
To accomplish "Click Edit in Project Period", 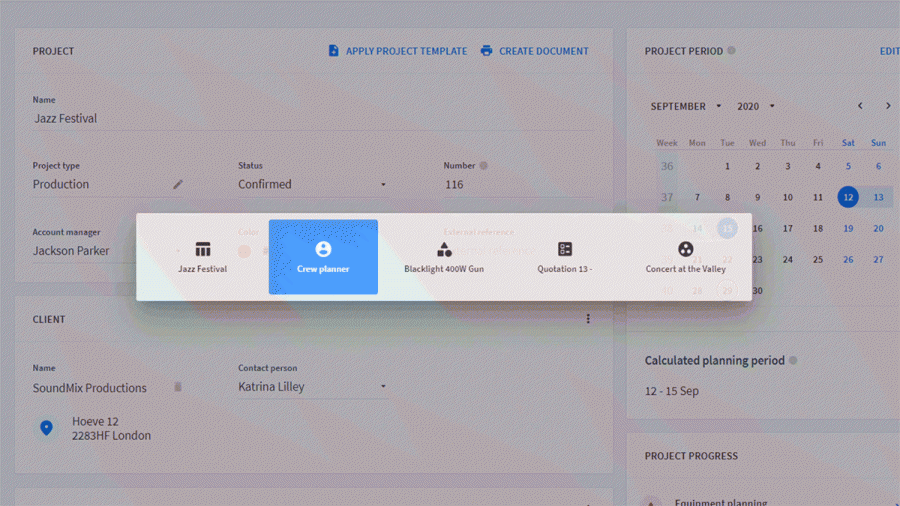I will (x=889, y=51).
